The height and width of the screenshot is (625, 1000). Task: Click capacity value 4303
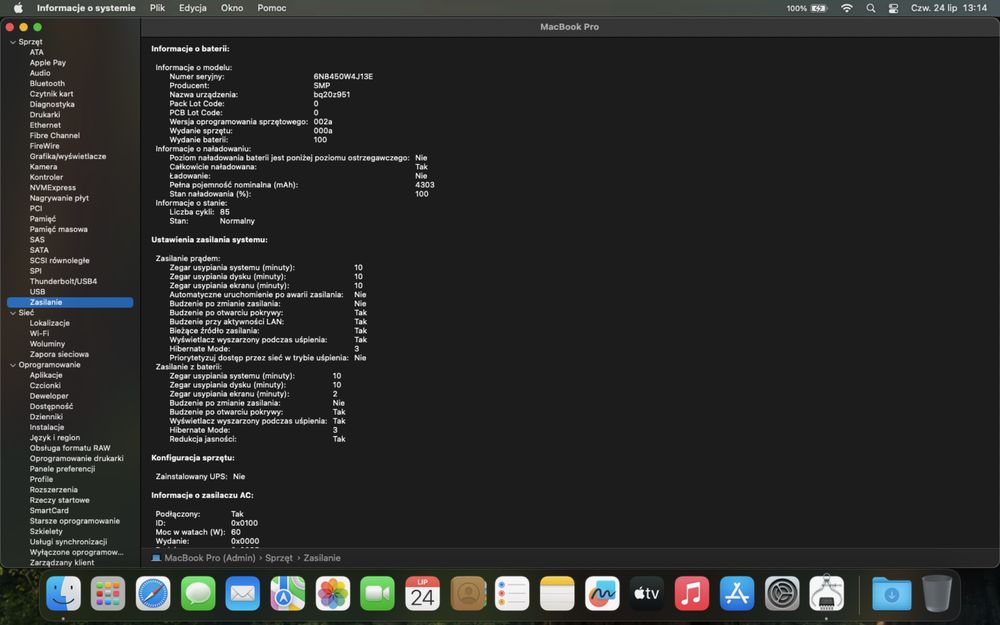click(425, 185)
